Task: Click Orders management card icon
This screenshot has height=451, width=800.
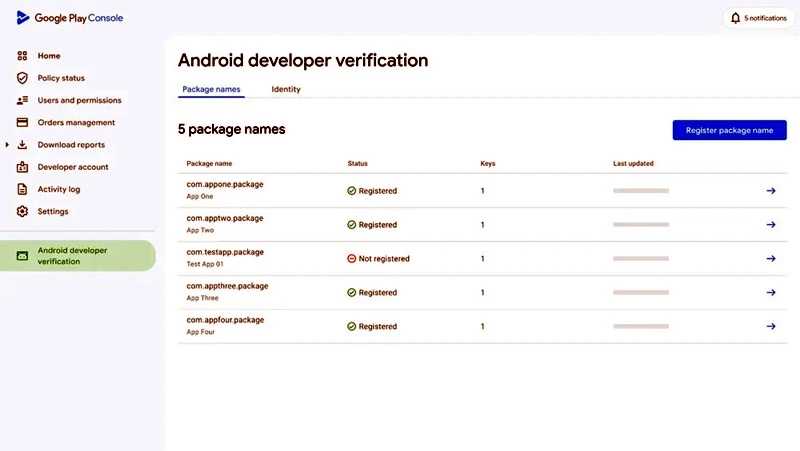Action: 22,122
